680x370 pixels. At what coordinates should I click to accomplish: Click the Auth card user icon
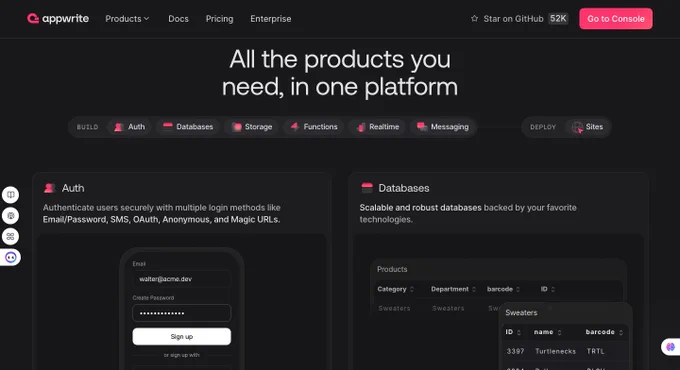coord(49,188)
